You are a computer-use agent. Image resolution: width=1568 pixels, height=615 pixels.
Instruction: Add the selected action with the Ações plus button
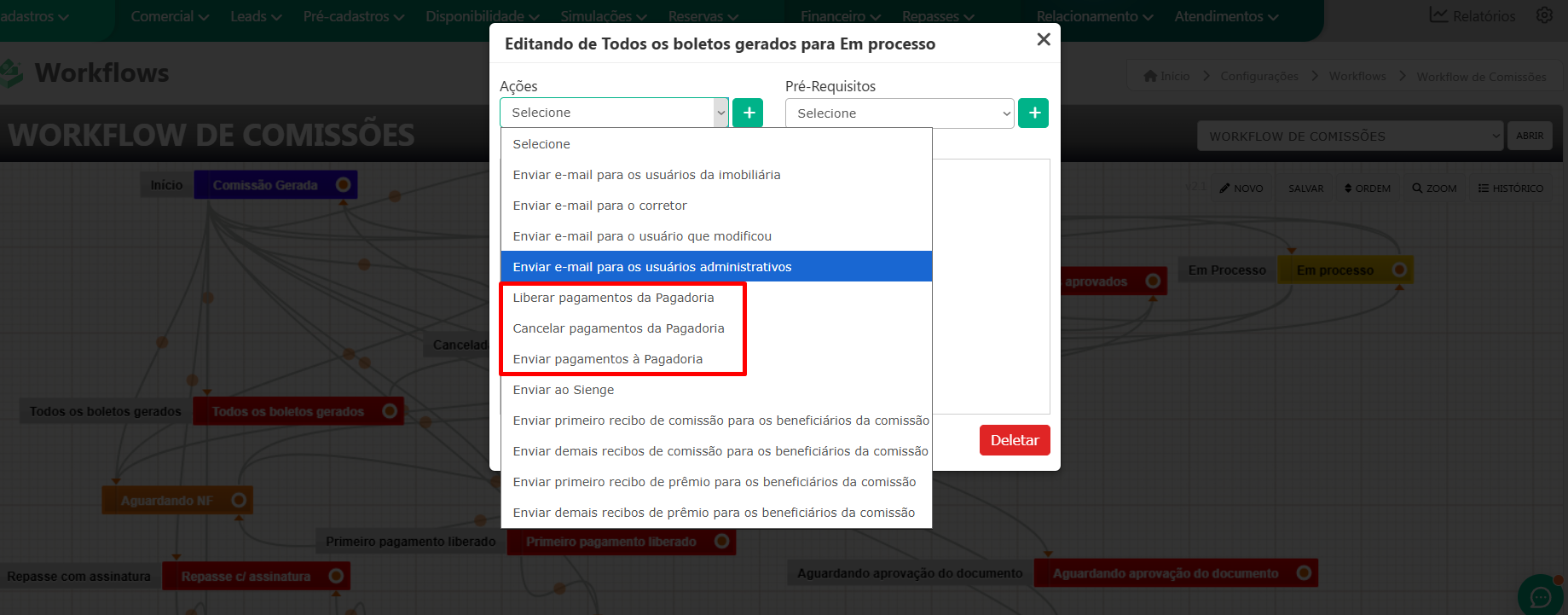click(x=748, y=113)
